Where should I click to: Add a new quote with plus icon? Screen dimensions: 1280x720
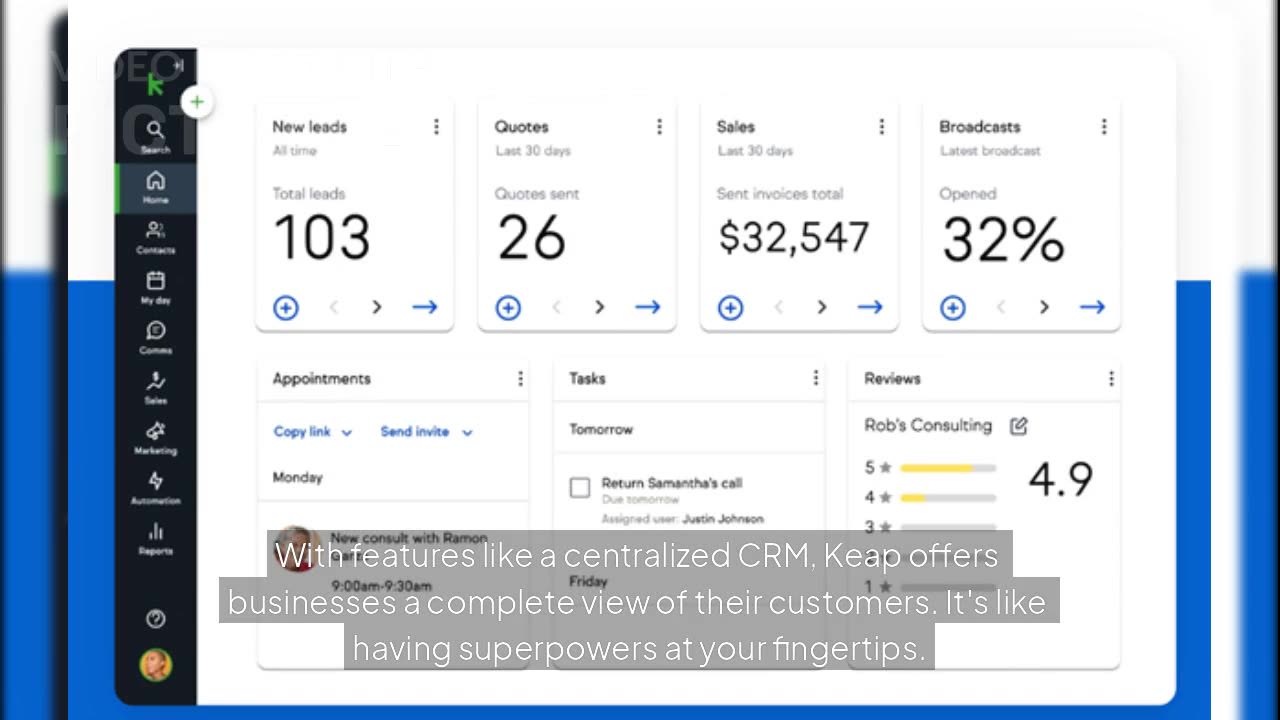pos(508,308)
